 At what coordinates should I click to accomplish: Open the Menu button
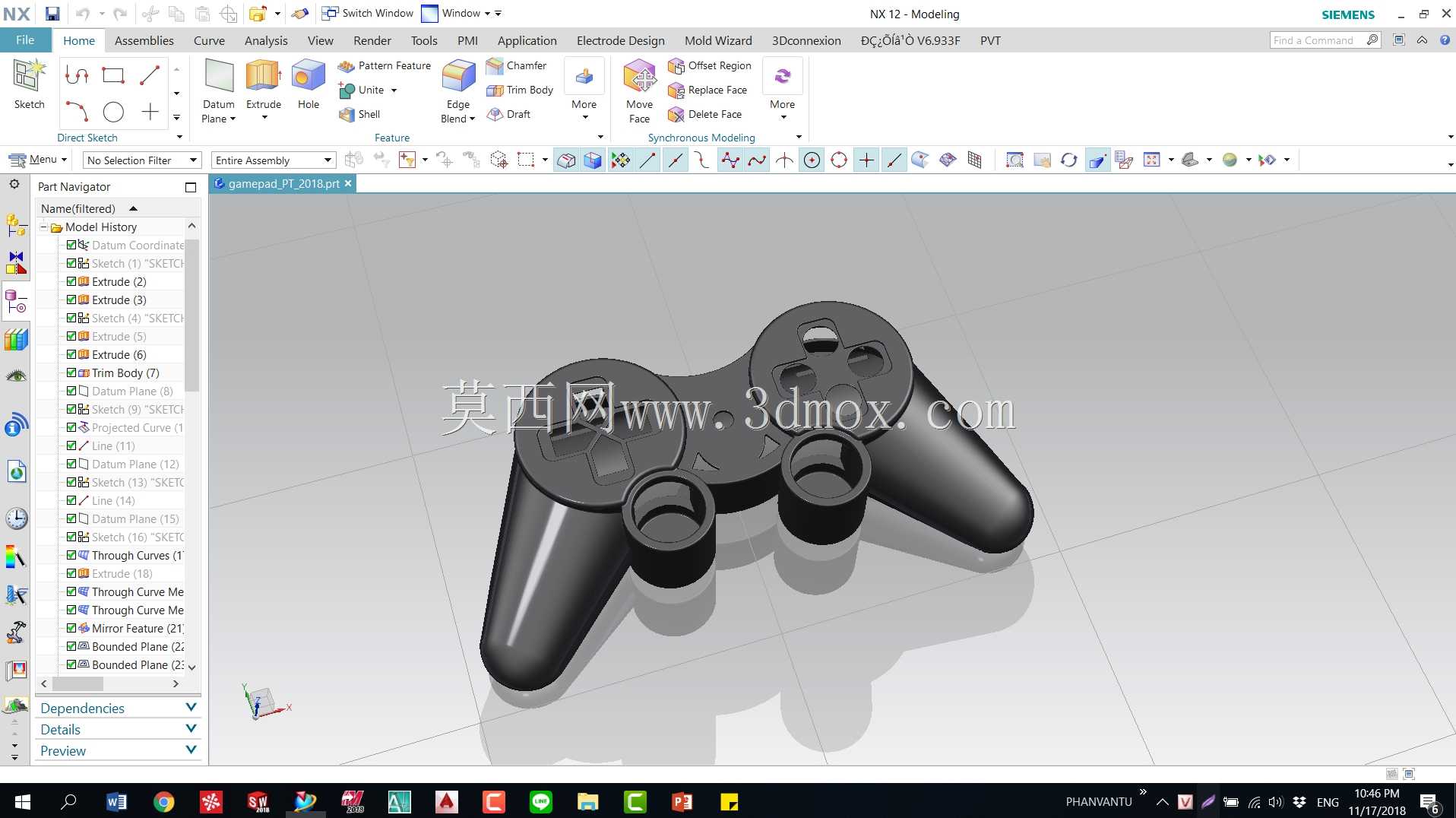tap(38, 160)
